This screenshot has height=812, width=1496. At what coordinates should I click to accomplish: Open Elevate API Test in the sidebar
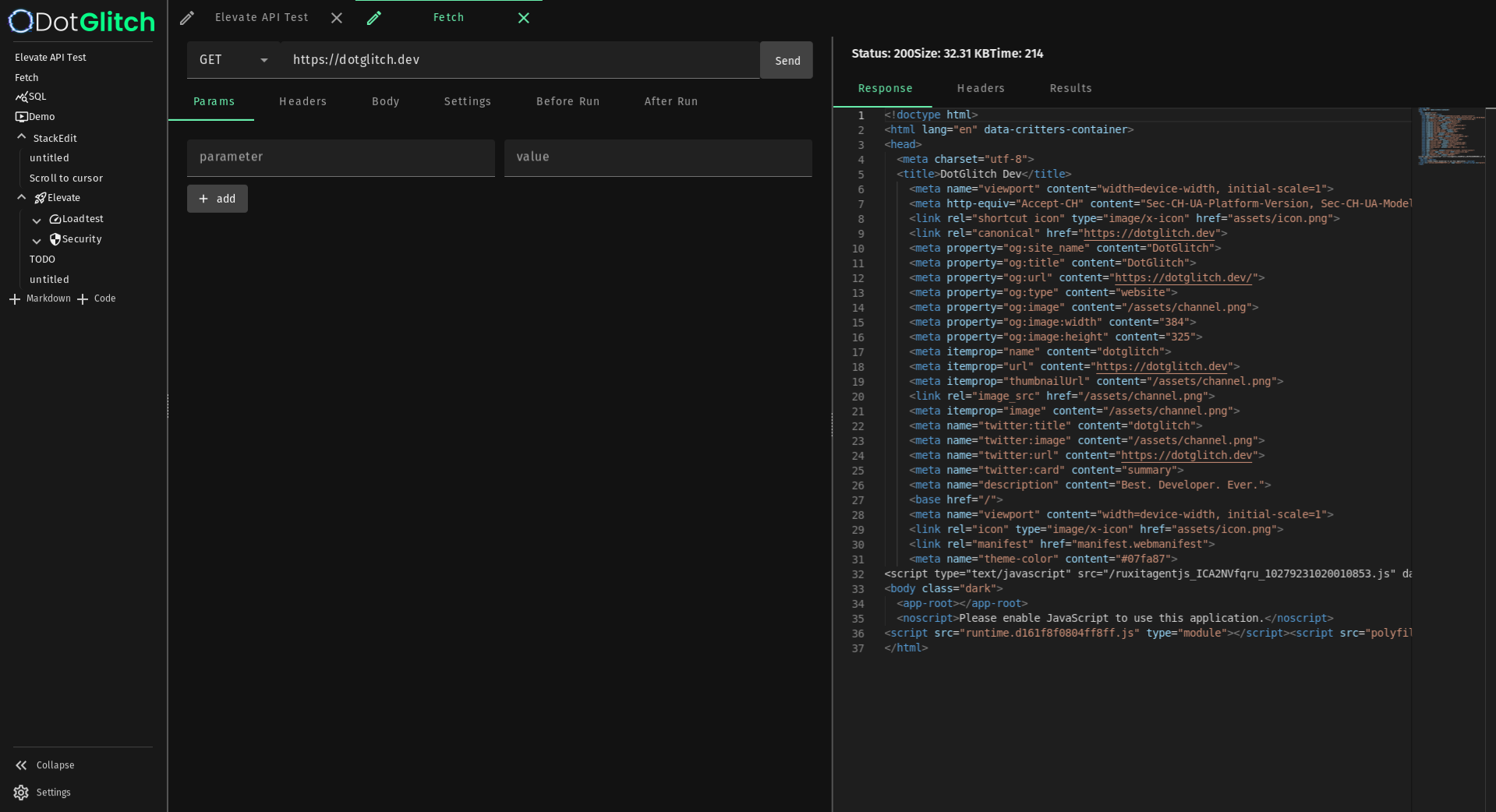[51, 58]
